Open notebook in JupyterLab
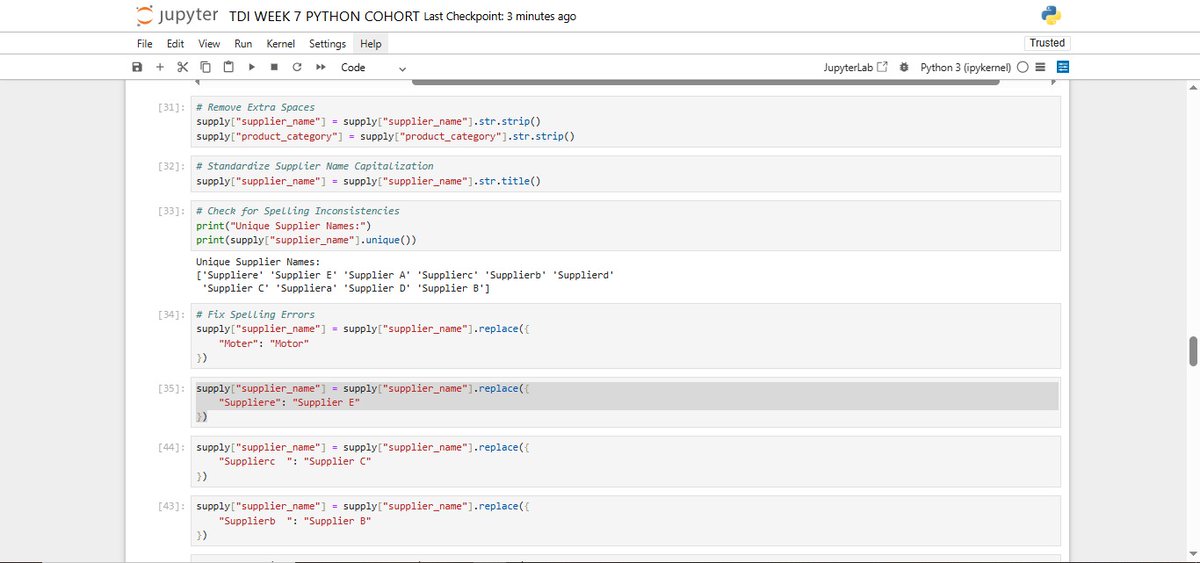 coord(855,67)
